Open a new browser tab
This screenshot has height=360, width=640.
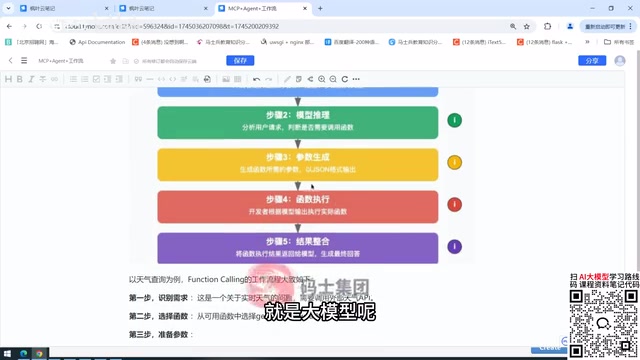(320, 8)
